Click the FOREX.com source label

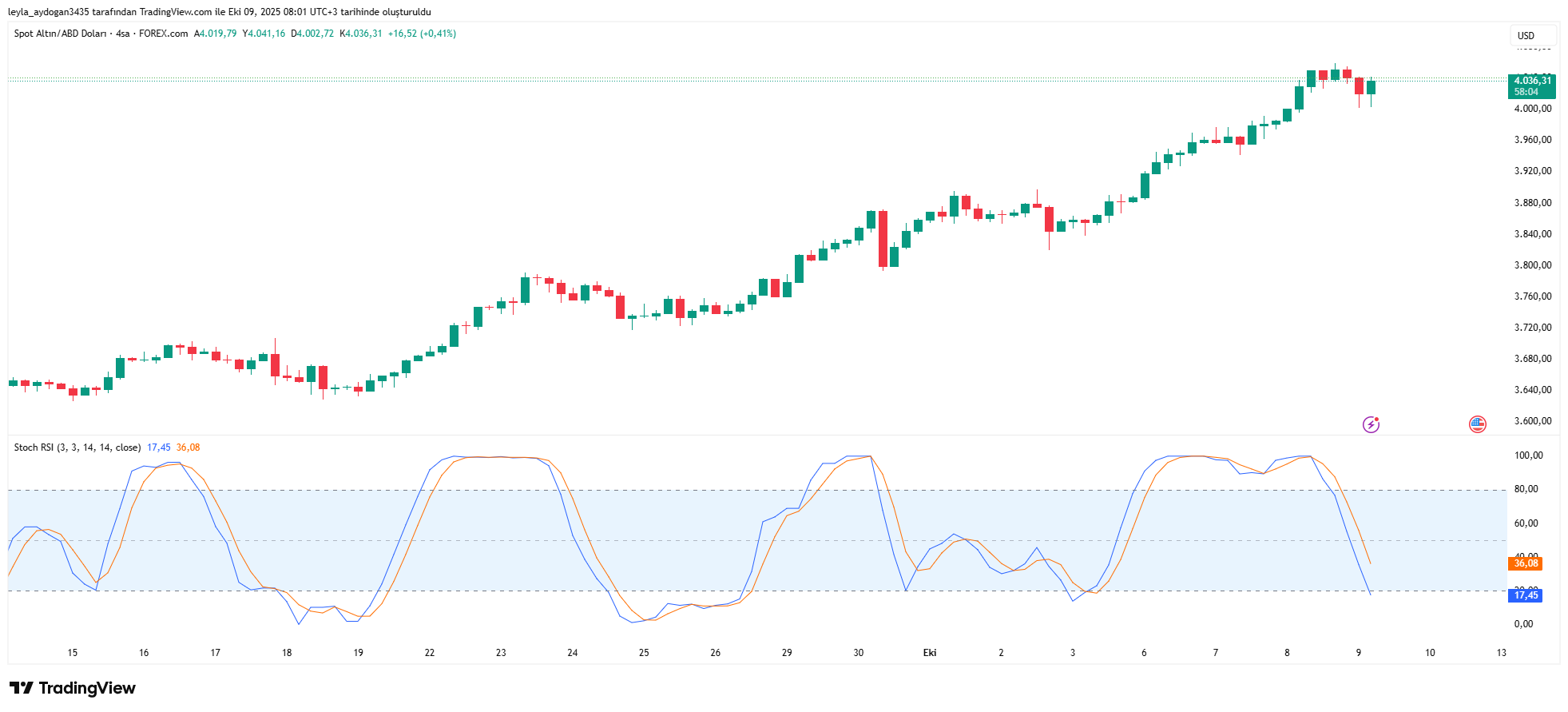pos(164,34)
